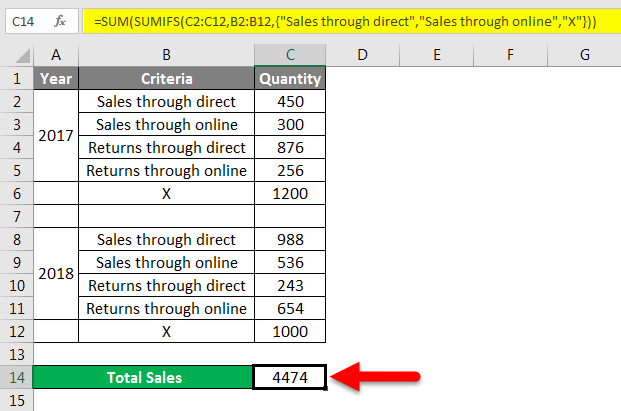
Task: Select the 2018 merged year cell
Action: pyautogui.click(x=55, y=274)
